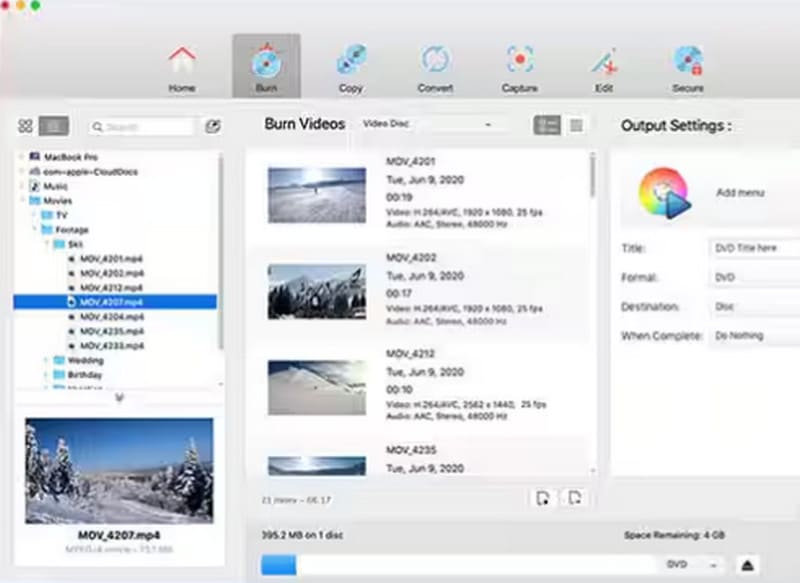Switch file browser to grid view
This screenshot has height=583, width=800.
coord(26,126)
